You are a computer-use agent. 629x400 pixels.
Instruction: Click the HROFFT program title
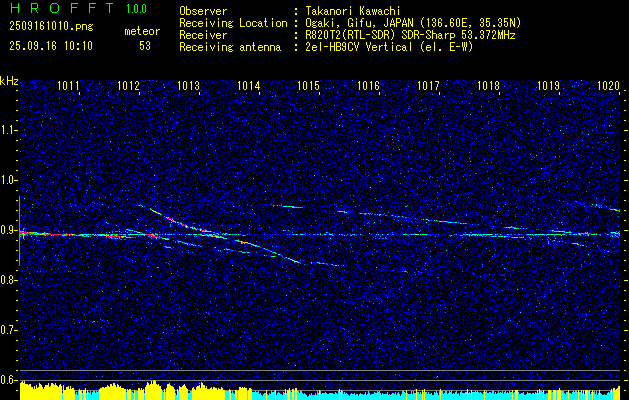tap(62, 8)
